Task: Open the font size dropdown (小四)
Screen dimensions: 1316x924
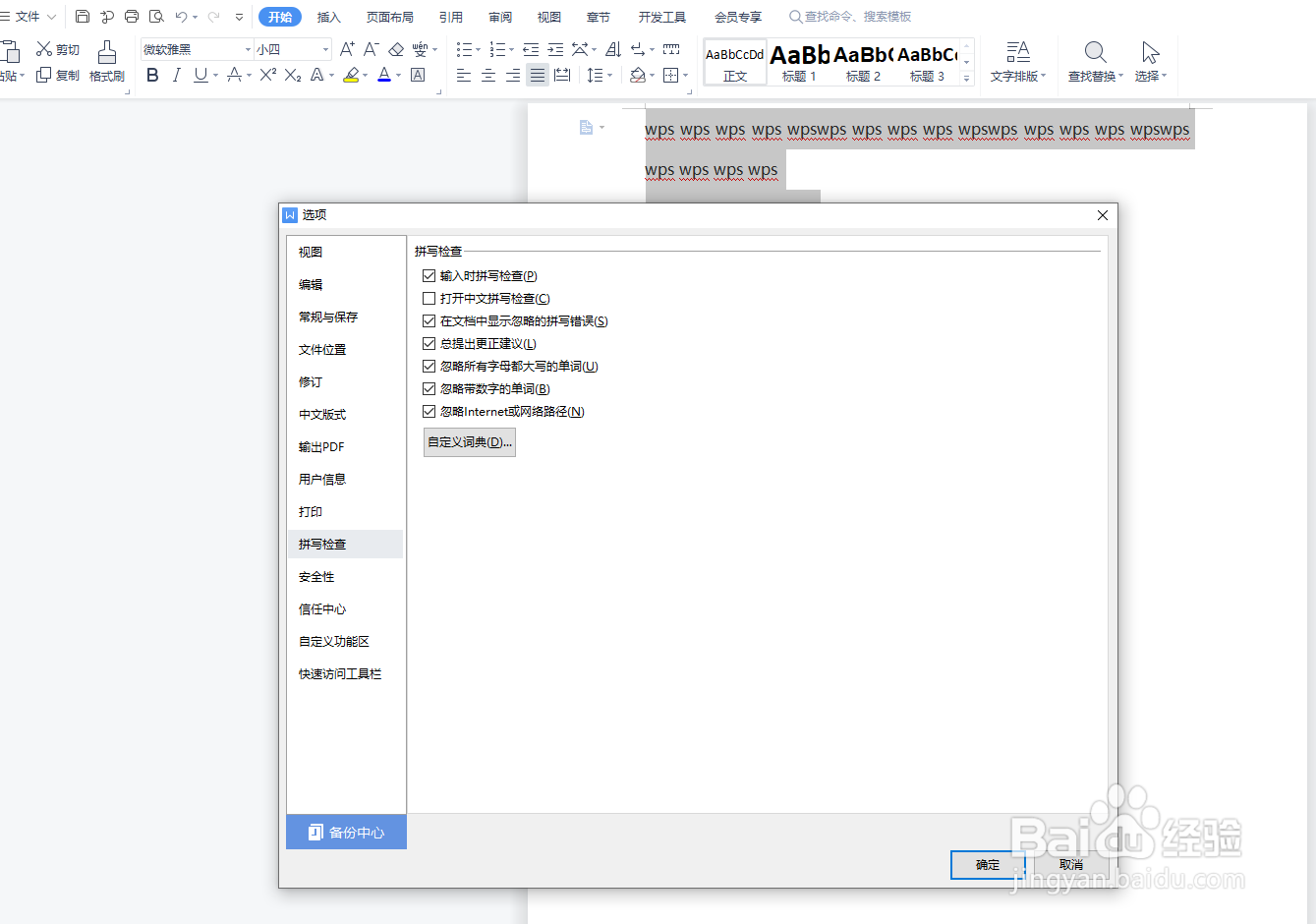Action: pyautogui.click(x=325, y=49)
